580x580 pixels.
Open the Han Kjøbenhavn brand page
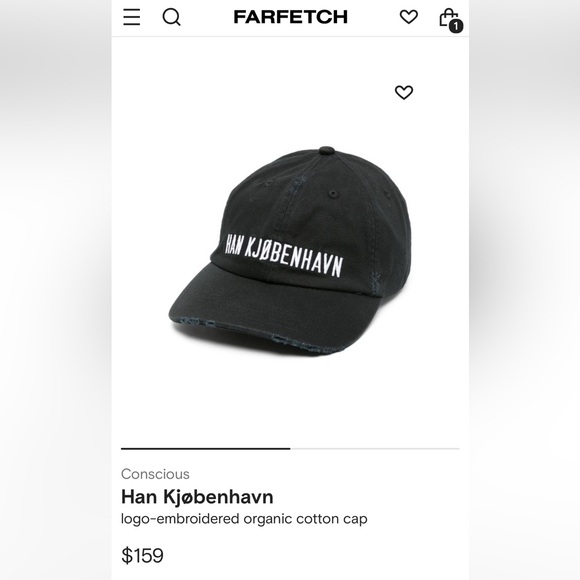point(197,497)
